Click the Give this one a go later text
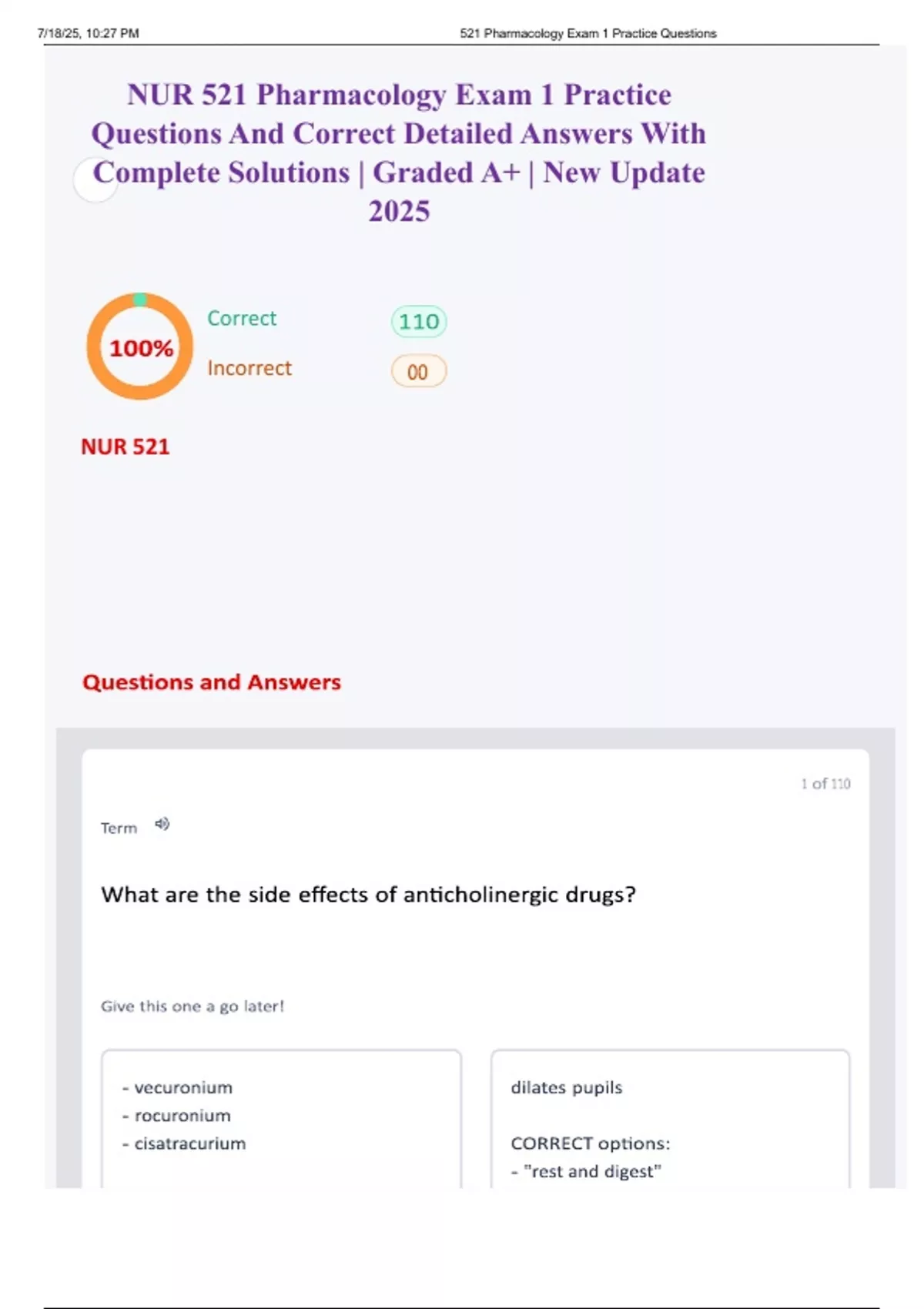 click(192, 1006)
